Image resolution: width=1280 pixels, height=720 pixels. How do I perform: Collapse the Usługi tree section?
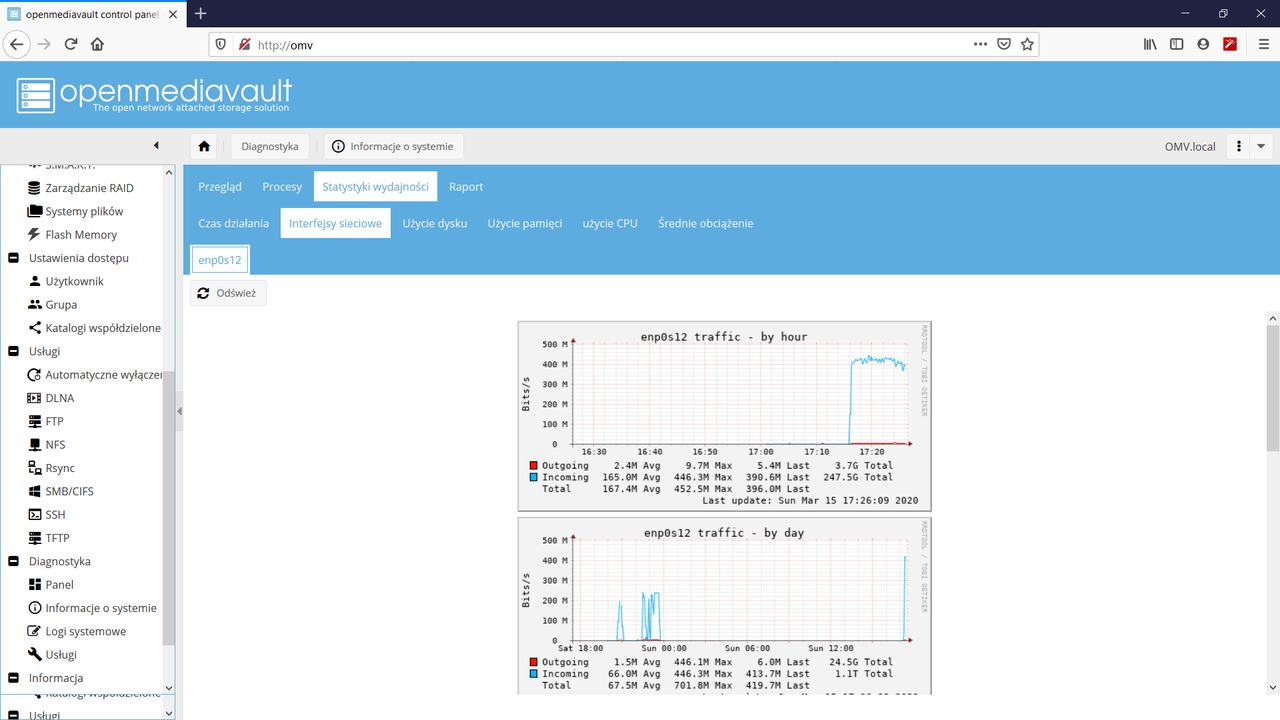click(14, 351)
